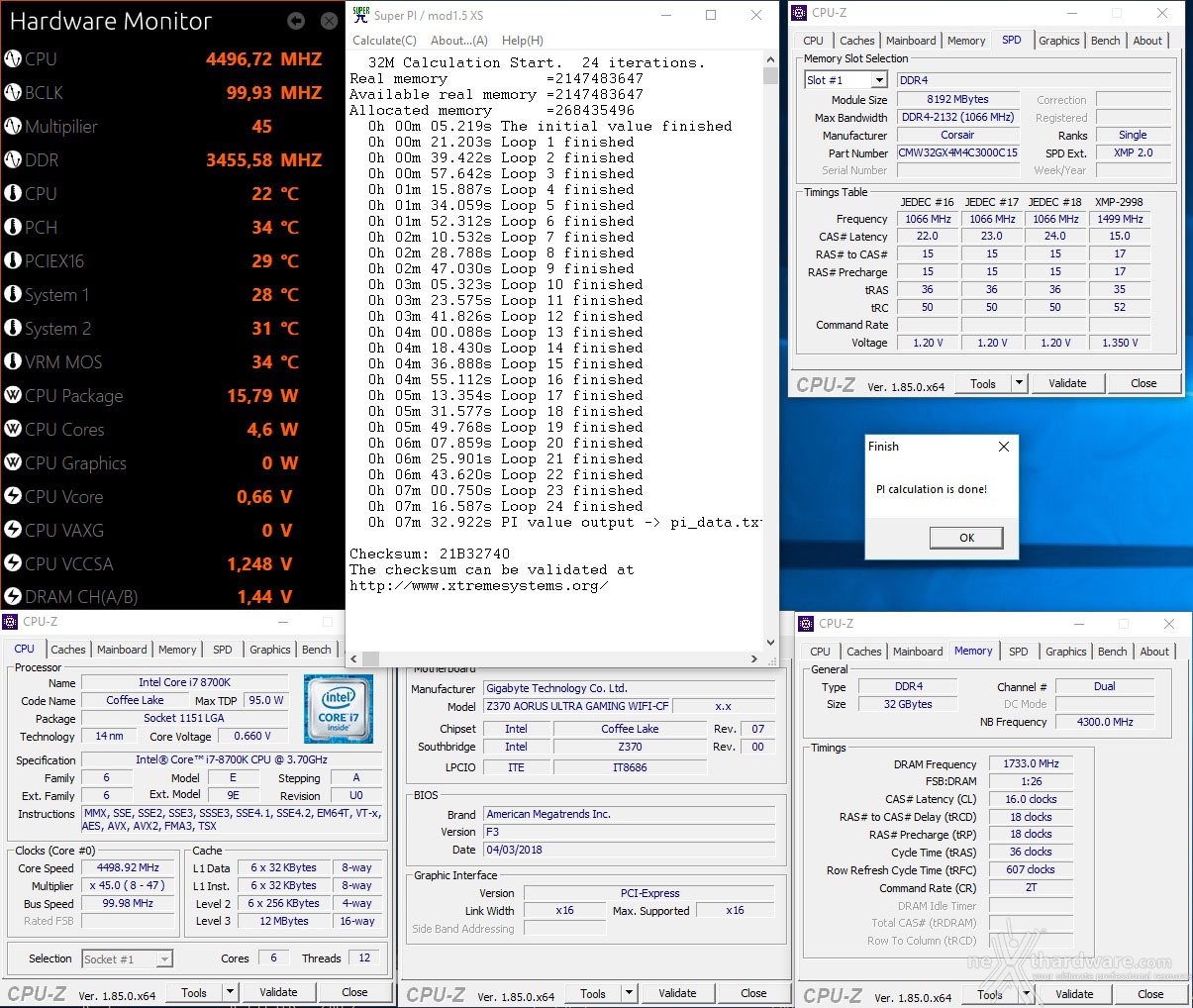Click the CPU VCCSA voltage icon
Image resolution: width=1193 pixels, height=1008 pixels.
[x=13, y=563]
